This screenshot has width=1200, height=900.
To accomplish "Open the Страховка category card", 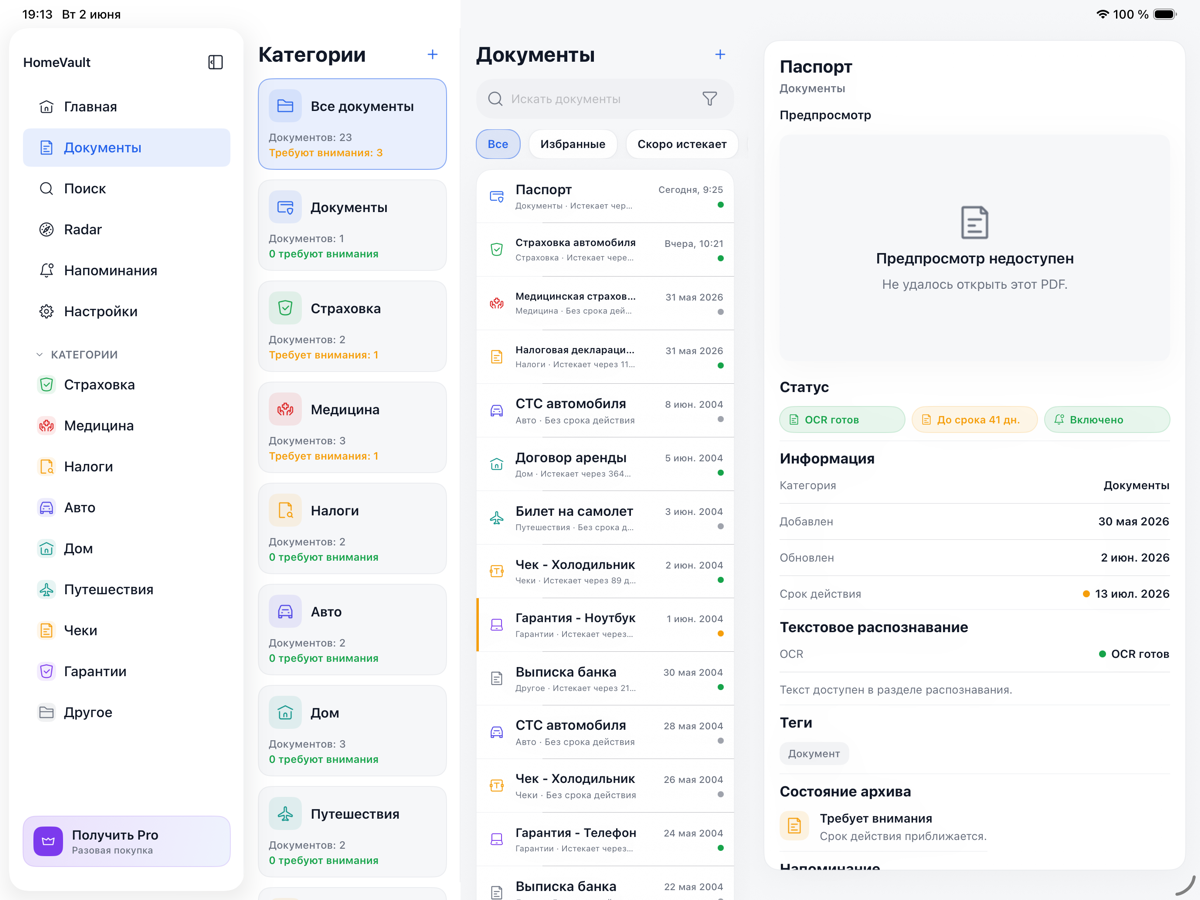I will point(352,326).
